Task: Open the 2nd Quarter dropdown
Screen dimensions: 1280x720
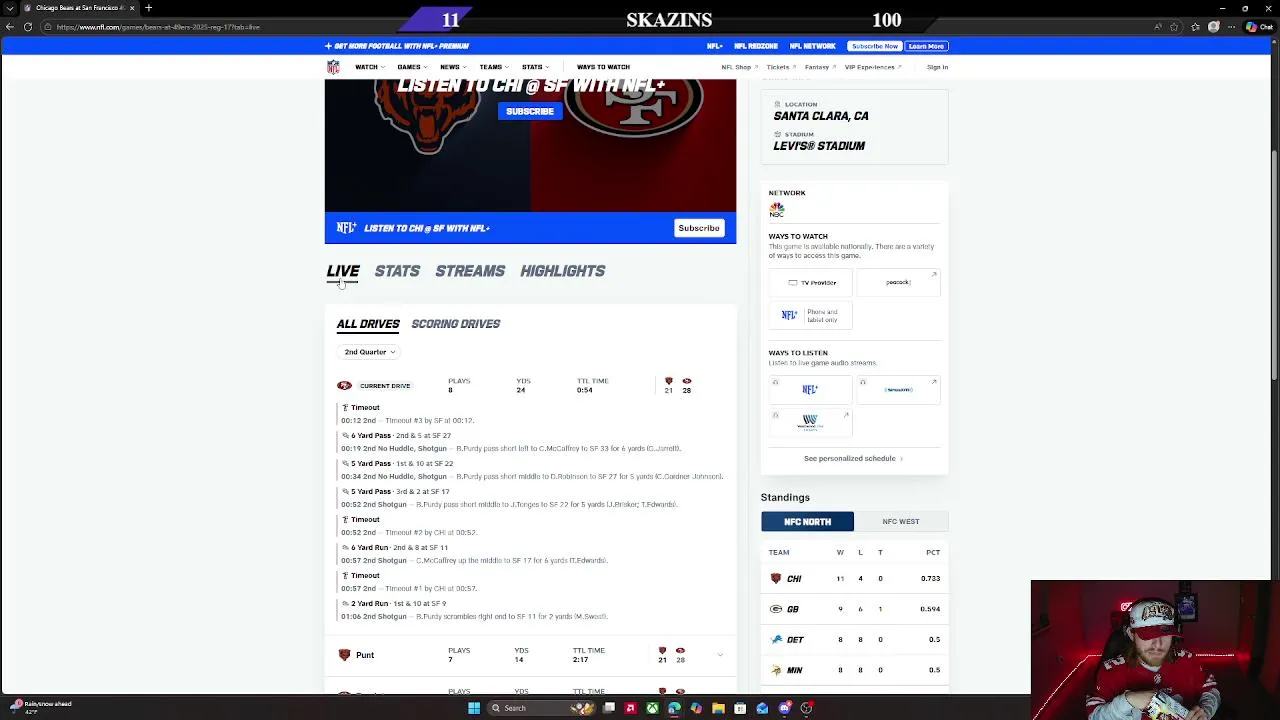Action: (x=369, y=352)
